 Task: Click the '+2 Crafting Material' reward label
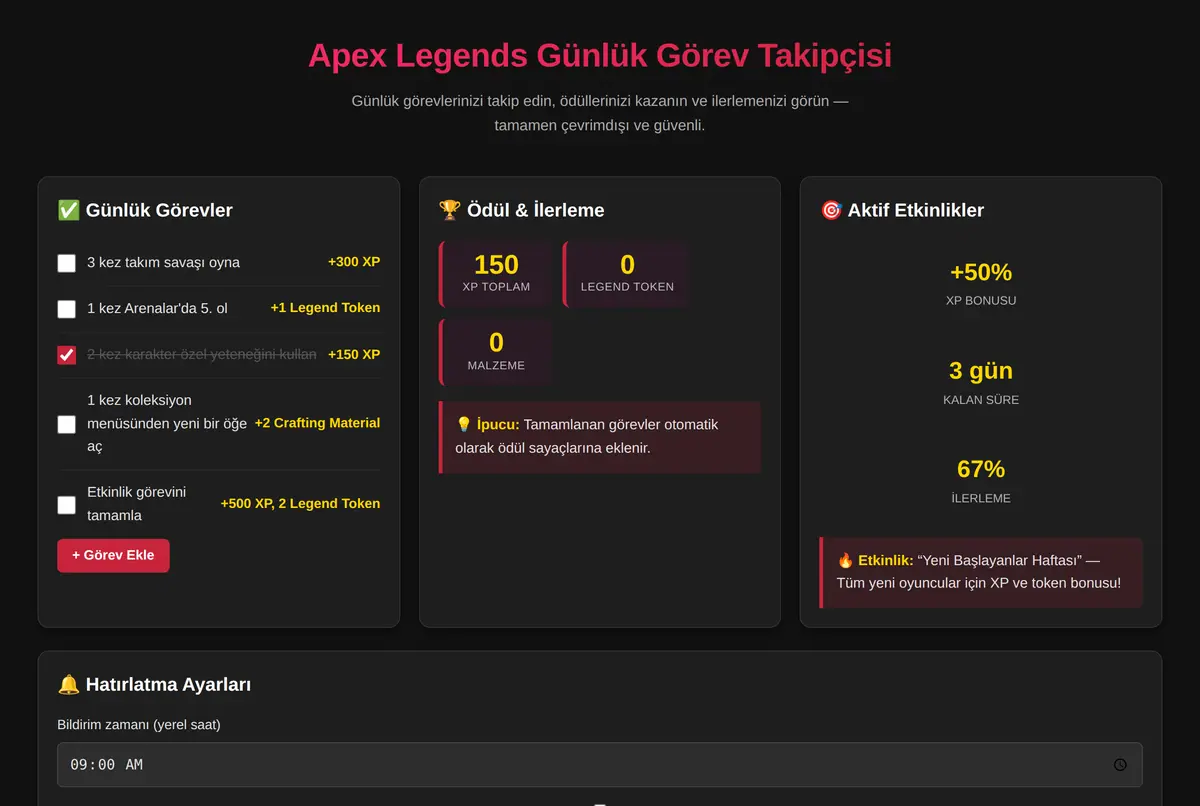[317, 423]
